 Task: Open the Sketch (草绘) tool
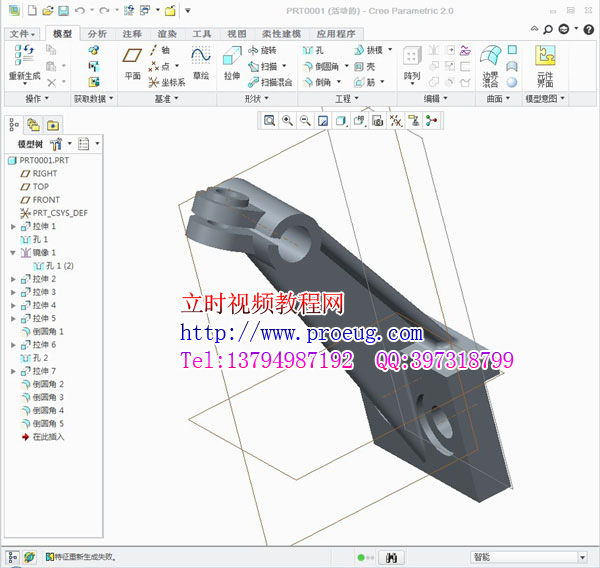(201, 64)
